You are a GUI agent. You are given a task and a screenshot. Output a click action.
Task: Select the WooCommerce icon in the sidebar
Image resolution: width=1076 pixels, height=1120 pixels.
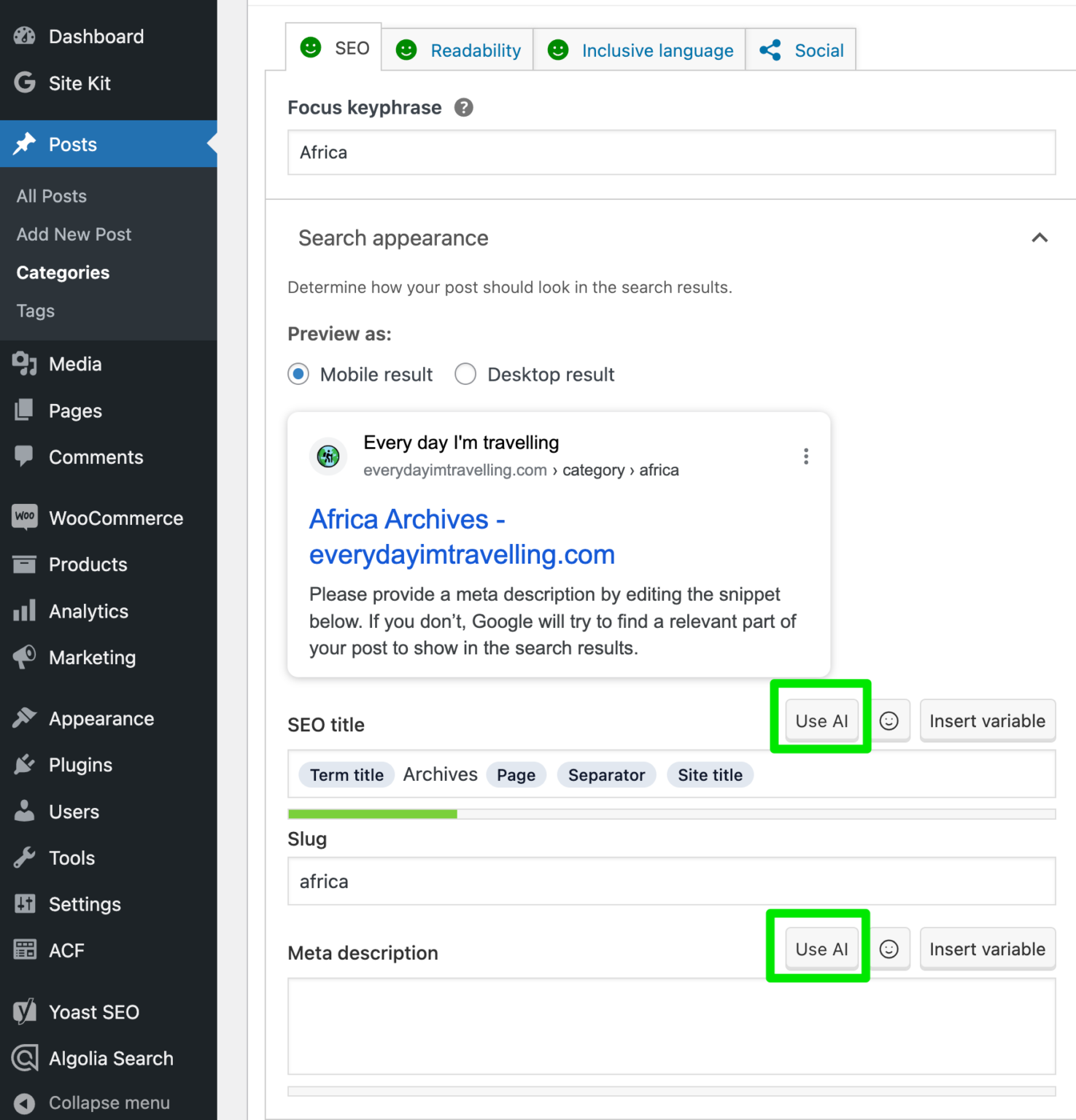pyautogui.click(x=24, y=517)
